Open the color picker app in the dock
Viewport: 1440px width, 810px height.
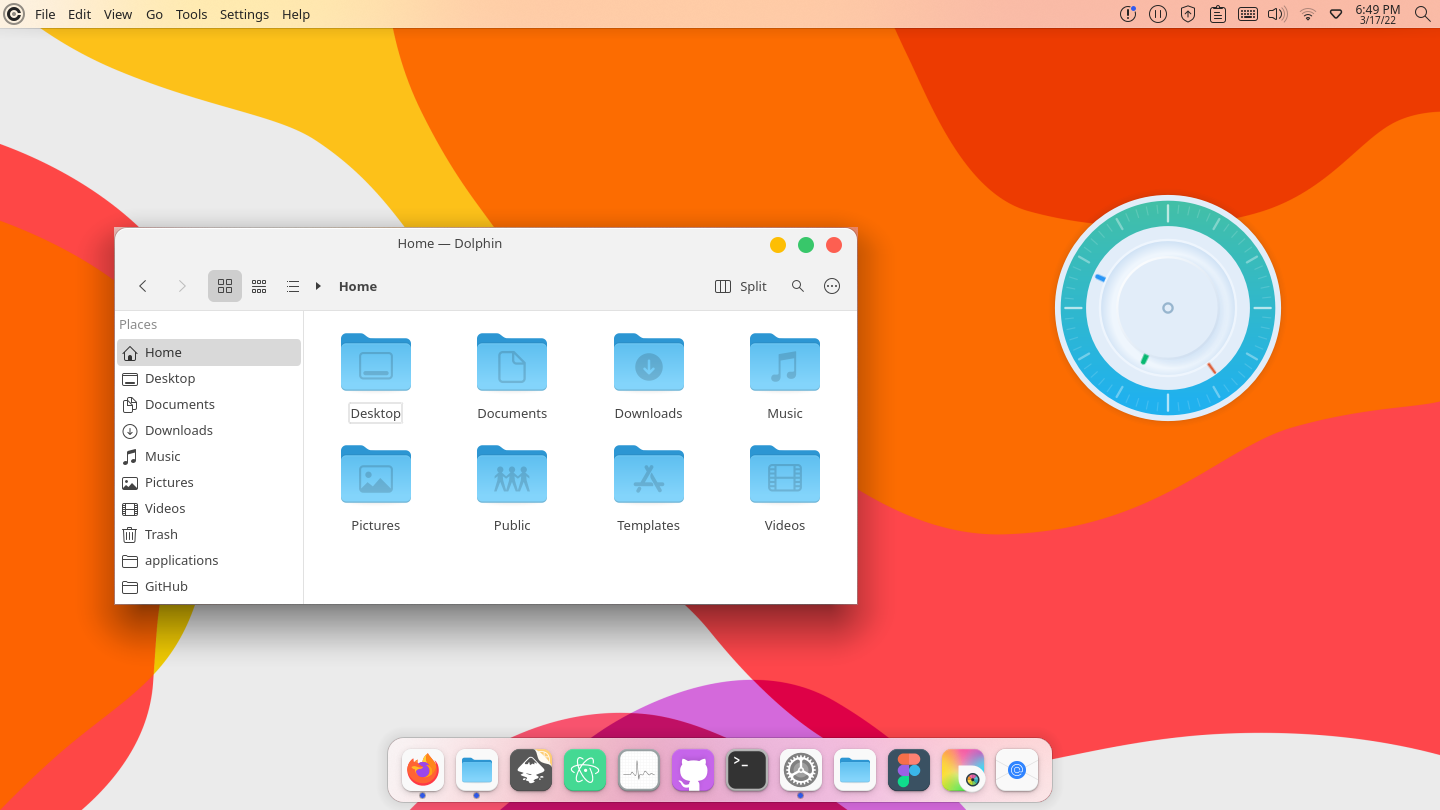(963, 771)
